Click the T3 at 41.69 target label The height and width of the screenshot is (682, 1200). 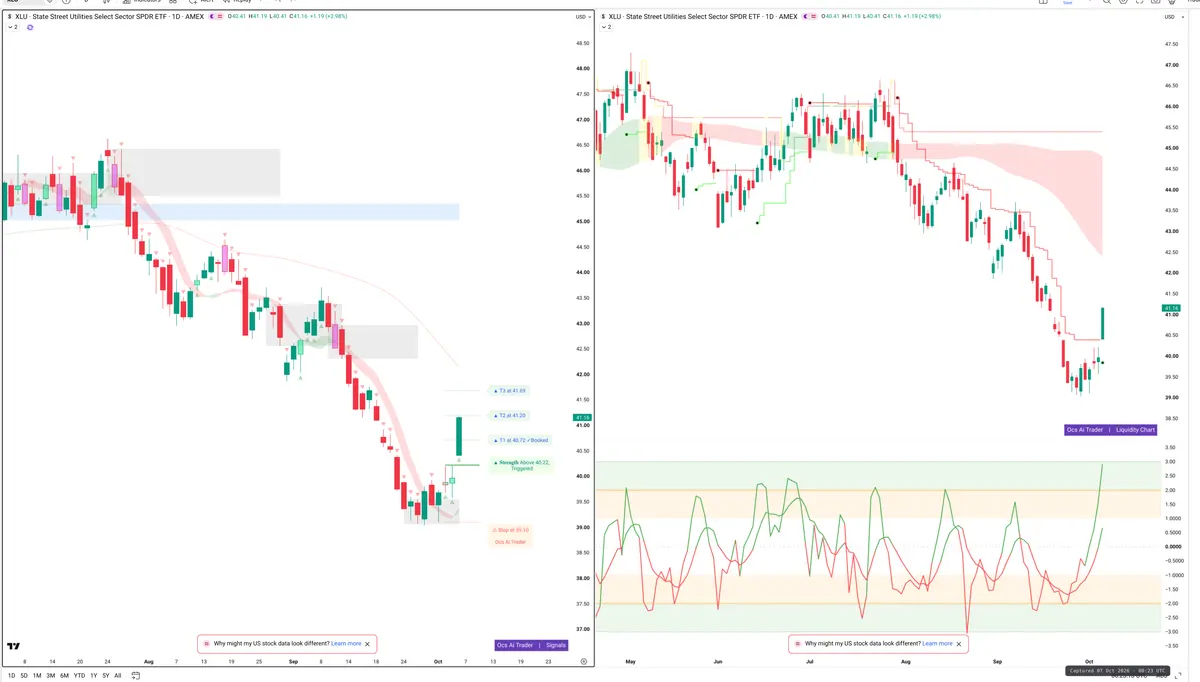point(511,391)
